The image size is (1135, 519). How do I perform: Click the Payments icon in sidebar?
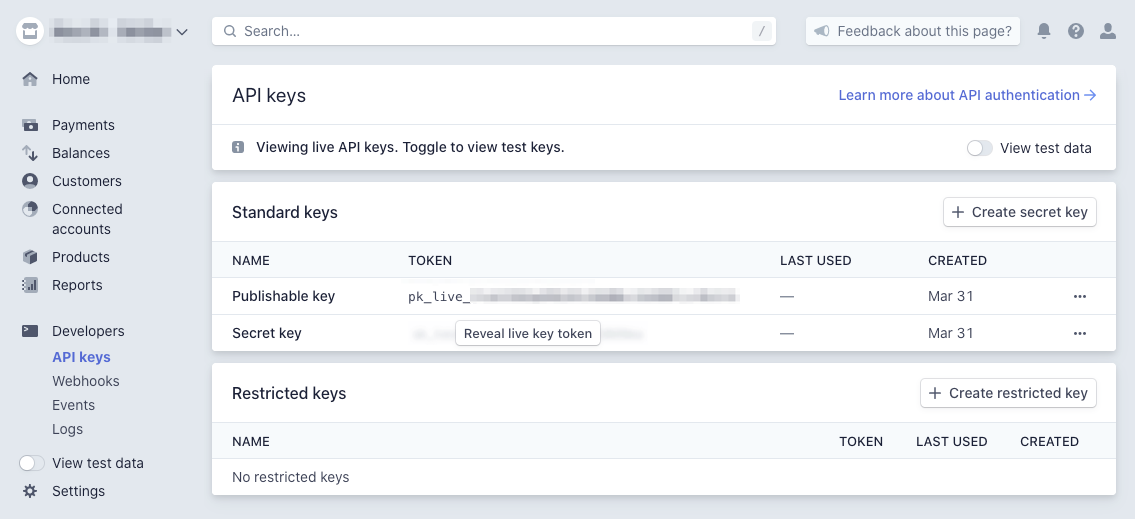point(30,125)
